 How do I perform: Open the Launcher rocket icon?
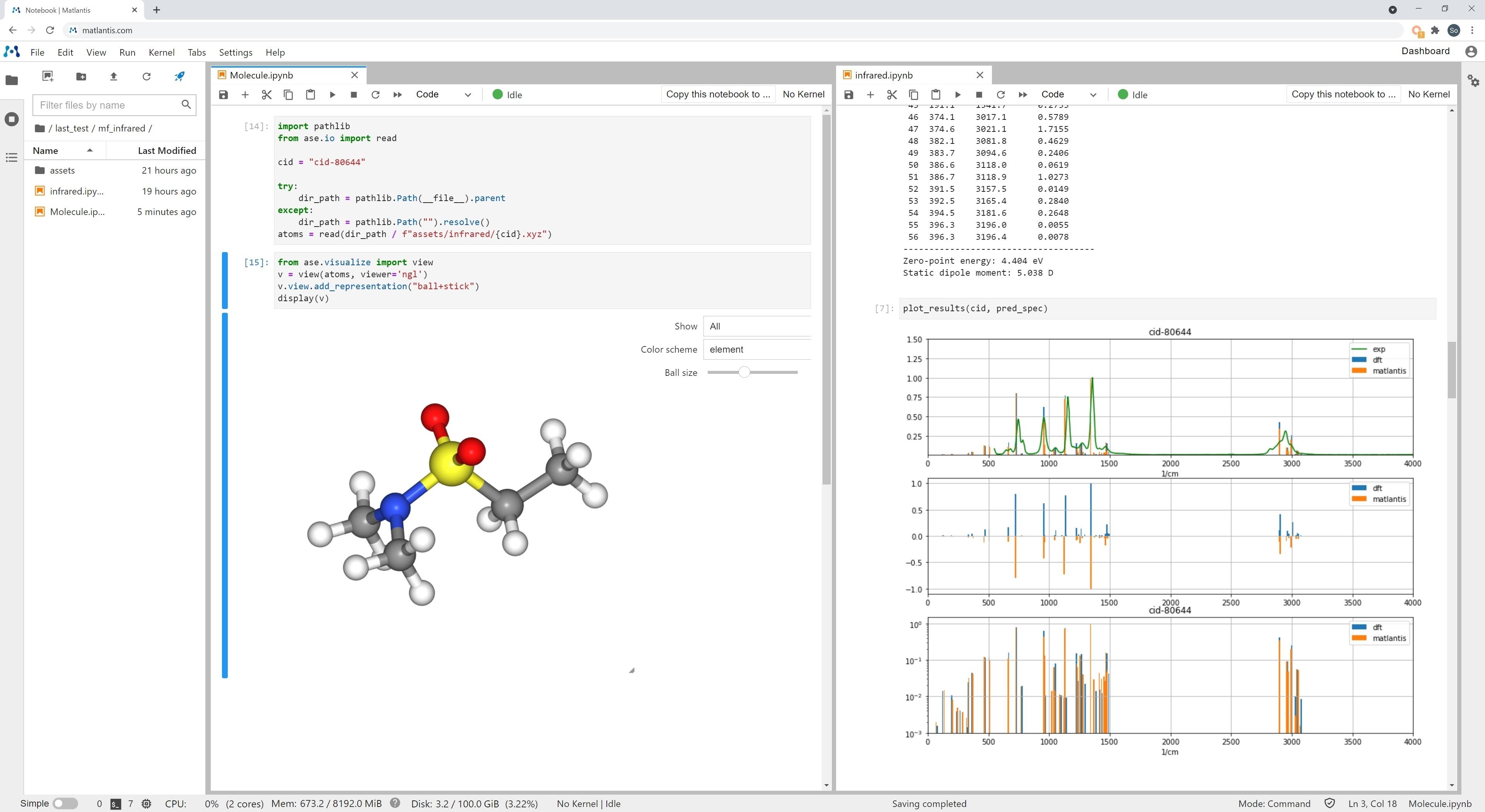[x=179, y=76]
